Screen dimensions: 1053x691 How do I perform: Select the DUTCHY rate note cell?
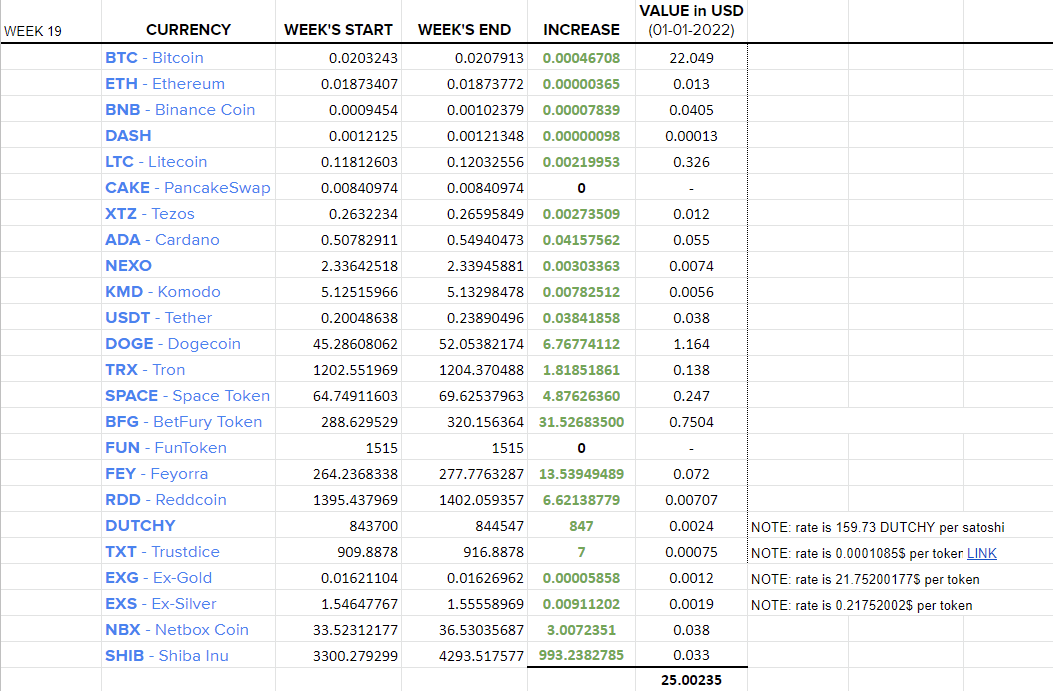(878, 527)
